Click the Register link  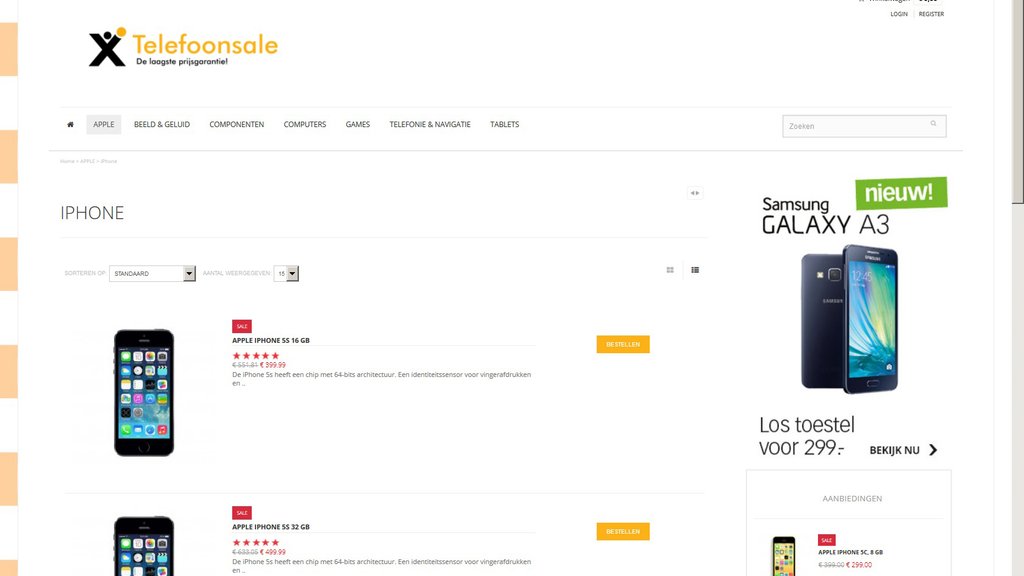tap(931, 14)
